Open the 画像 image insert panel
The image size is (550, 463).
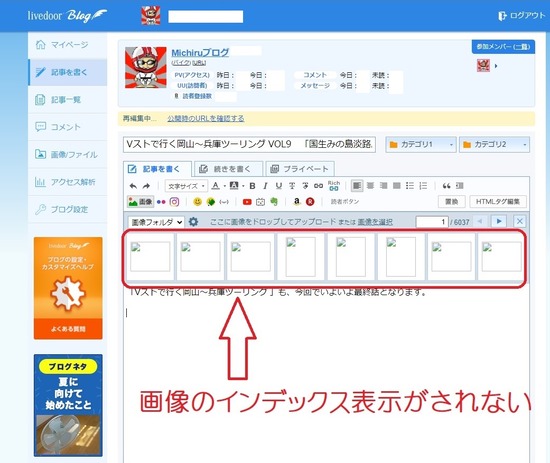coord(140,202)
